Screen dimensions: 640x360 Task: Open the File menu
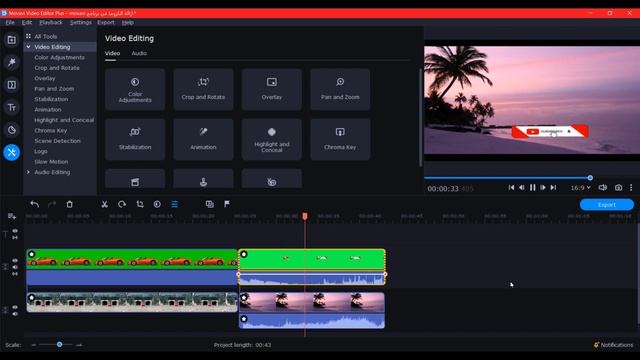coord(10,22)
